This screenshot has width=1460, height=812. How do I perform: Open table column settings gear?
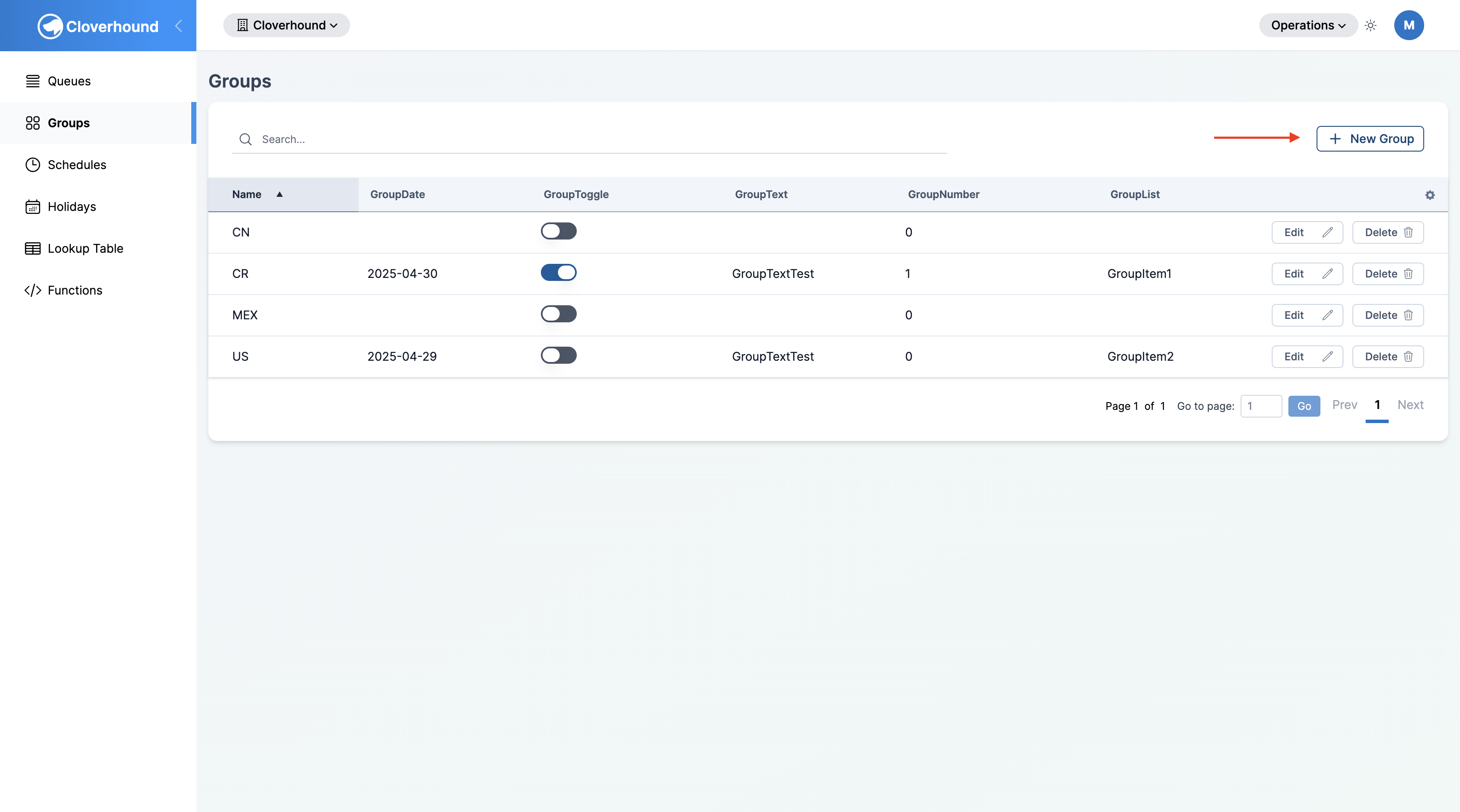tap(1430, 195)
